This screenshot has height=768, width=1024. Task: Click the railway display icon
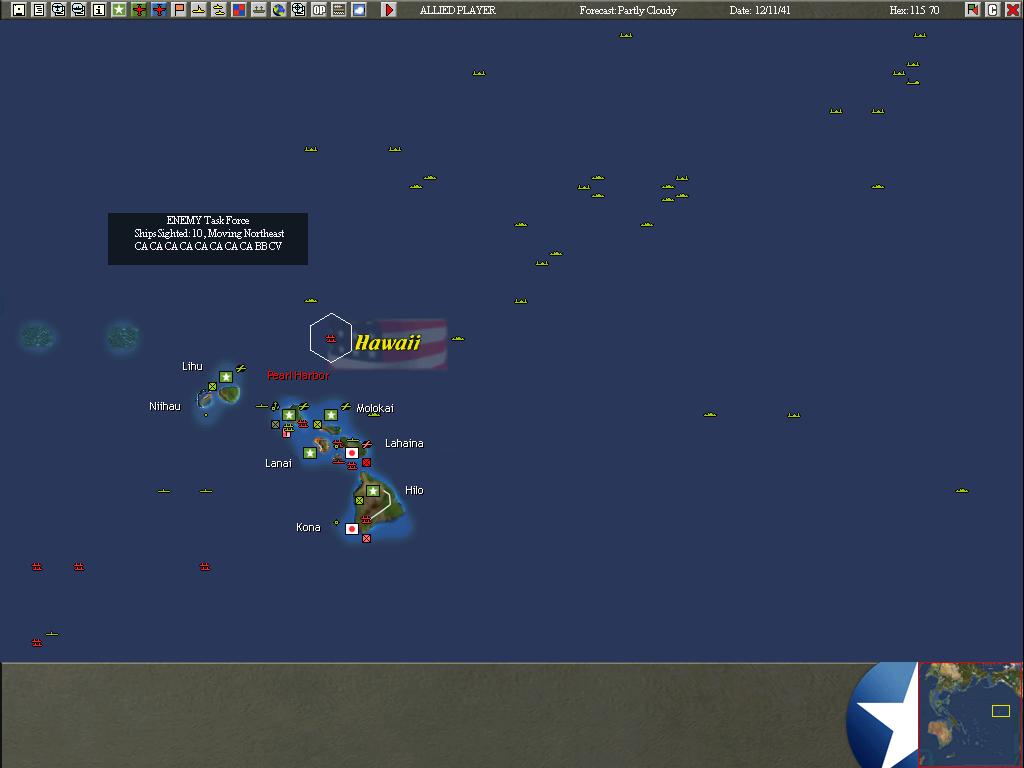coord(338,9)
